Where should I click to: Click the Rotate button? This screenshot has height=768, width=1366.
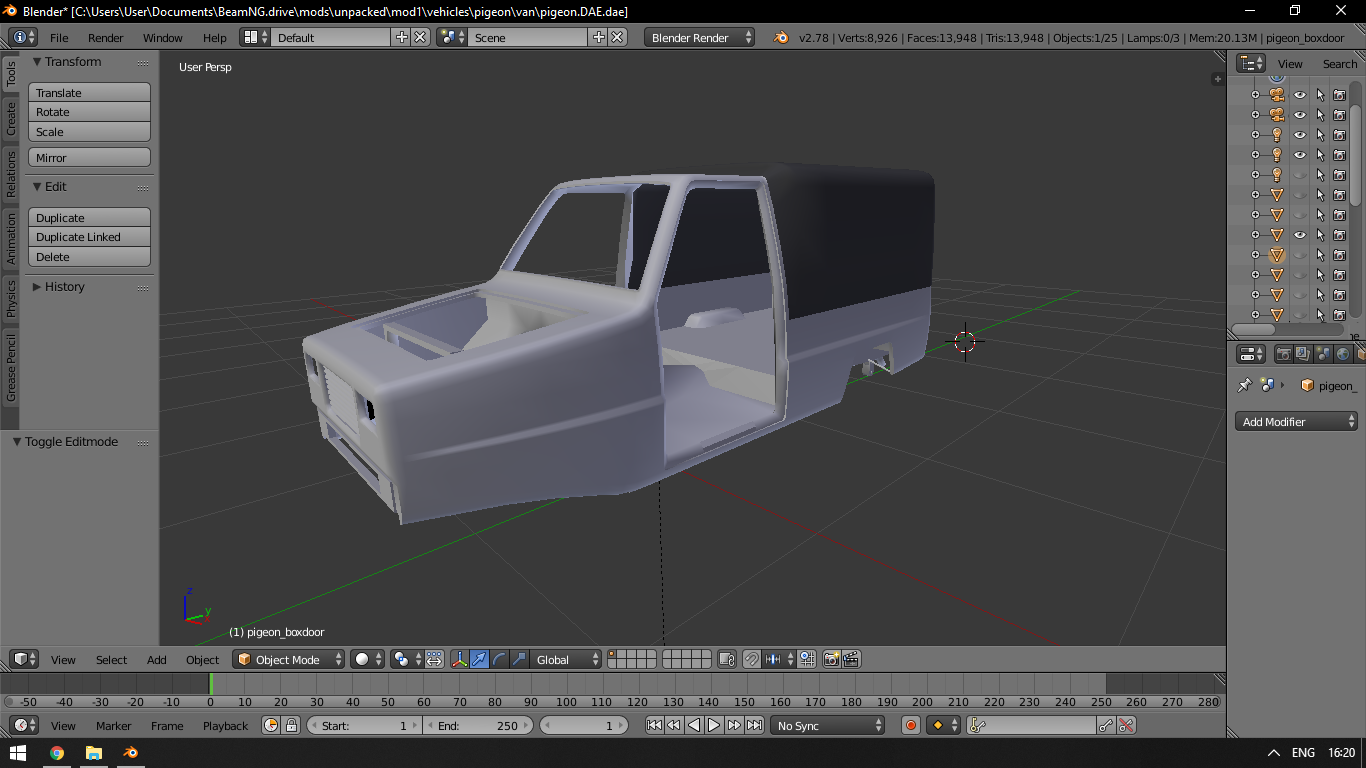pyautogui.click(x=89, y=112)
